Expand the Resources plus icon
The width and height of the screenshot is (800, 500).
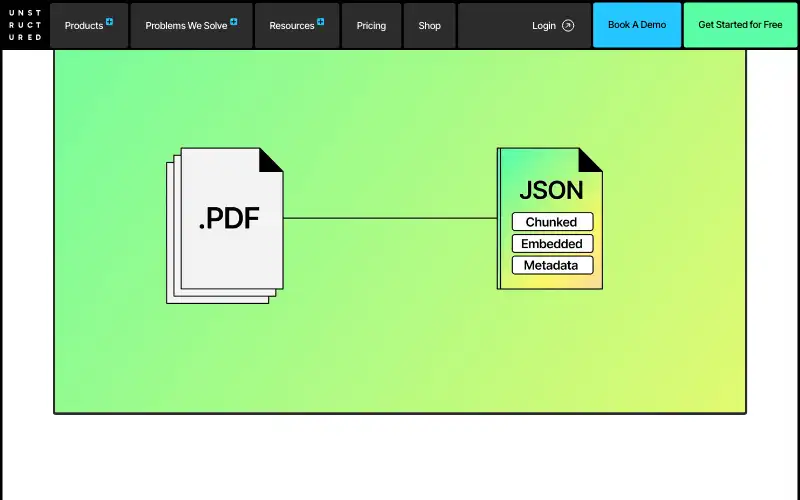(320, 21)
